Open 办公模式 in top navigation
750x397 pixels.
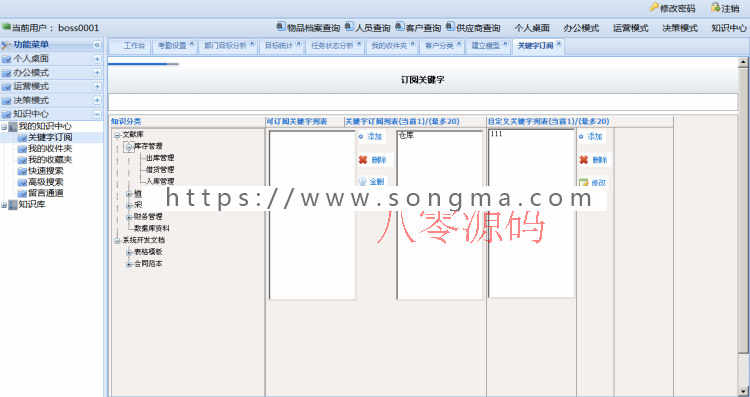581,28
